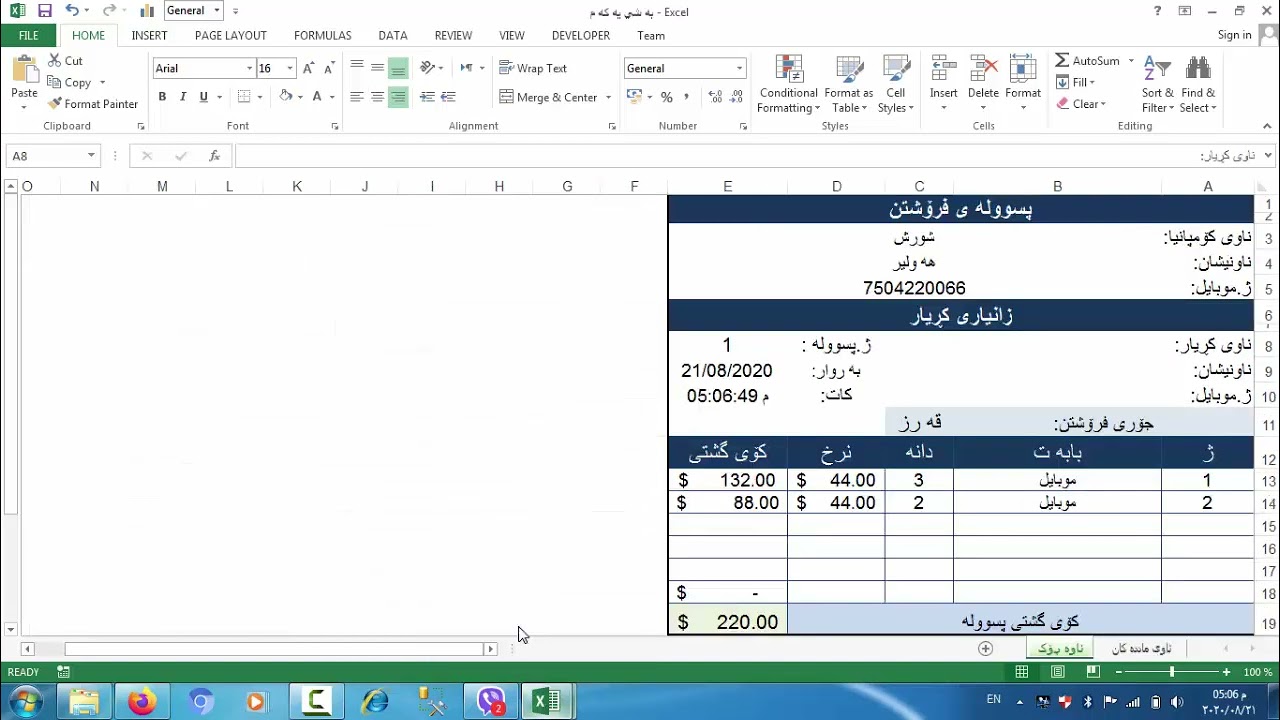Open the Clear dropdown in Editing group
This screenshot has height=720, width=1280.
click(x=1081, y=104)
